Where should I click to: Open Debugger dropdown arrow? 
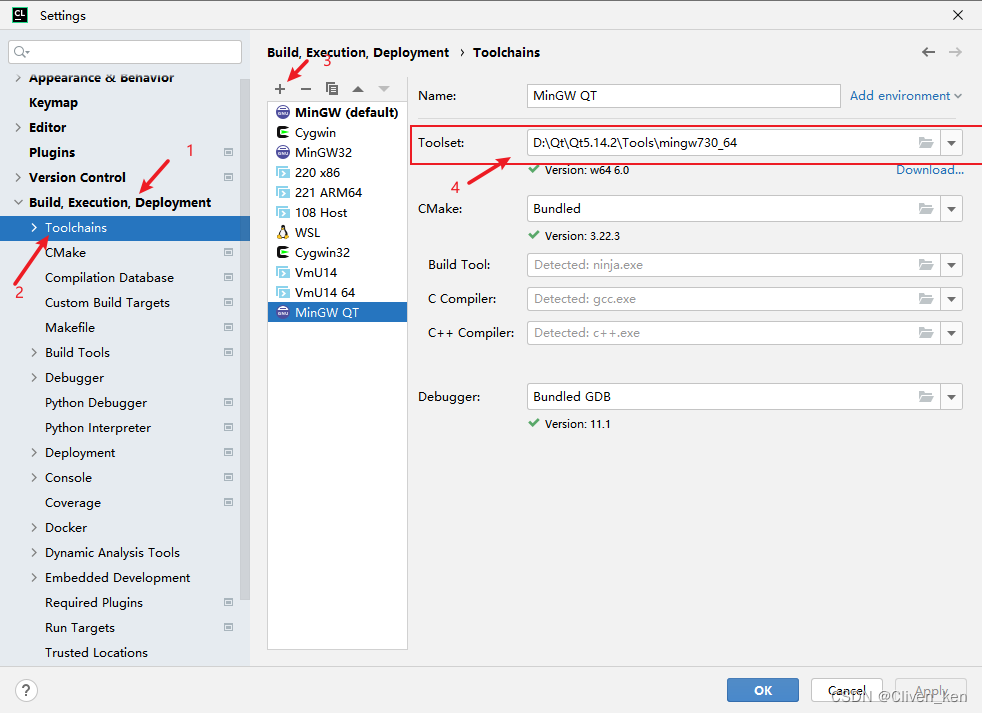point(951,397)
